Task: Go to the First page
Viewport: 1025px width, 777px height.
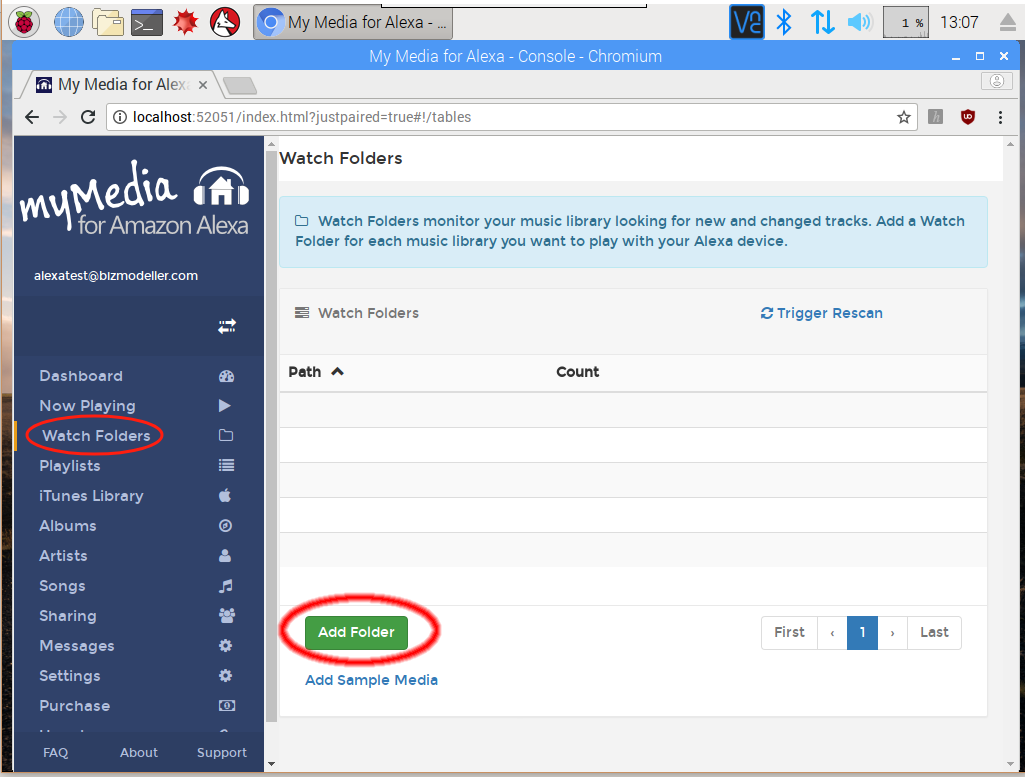Action: point(790,633)
